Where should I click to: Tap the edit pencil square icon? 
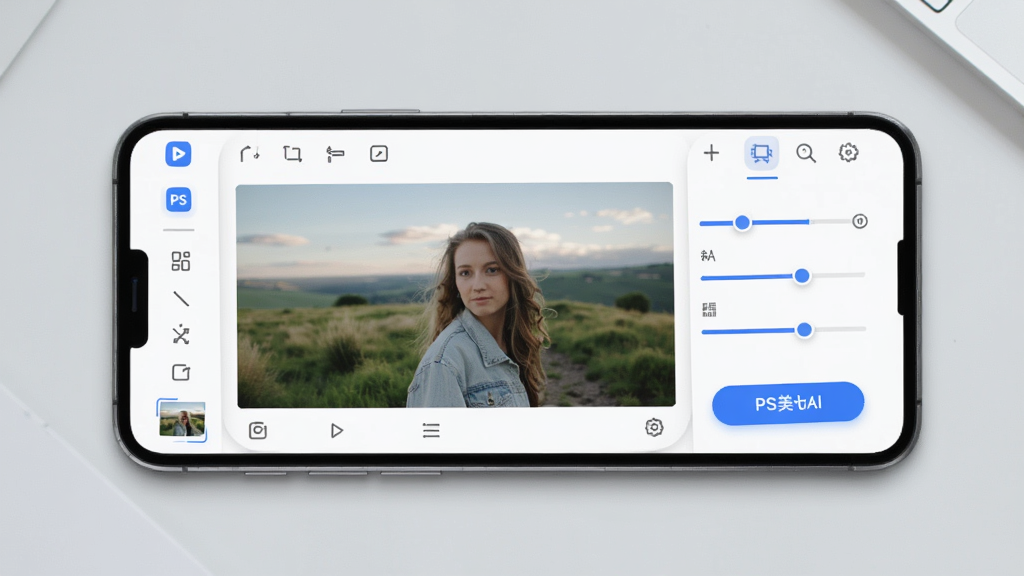point(379,153)
